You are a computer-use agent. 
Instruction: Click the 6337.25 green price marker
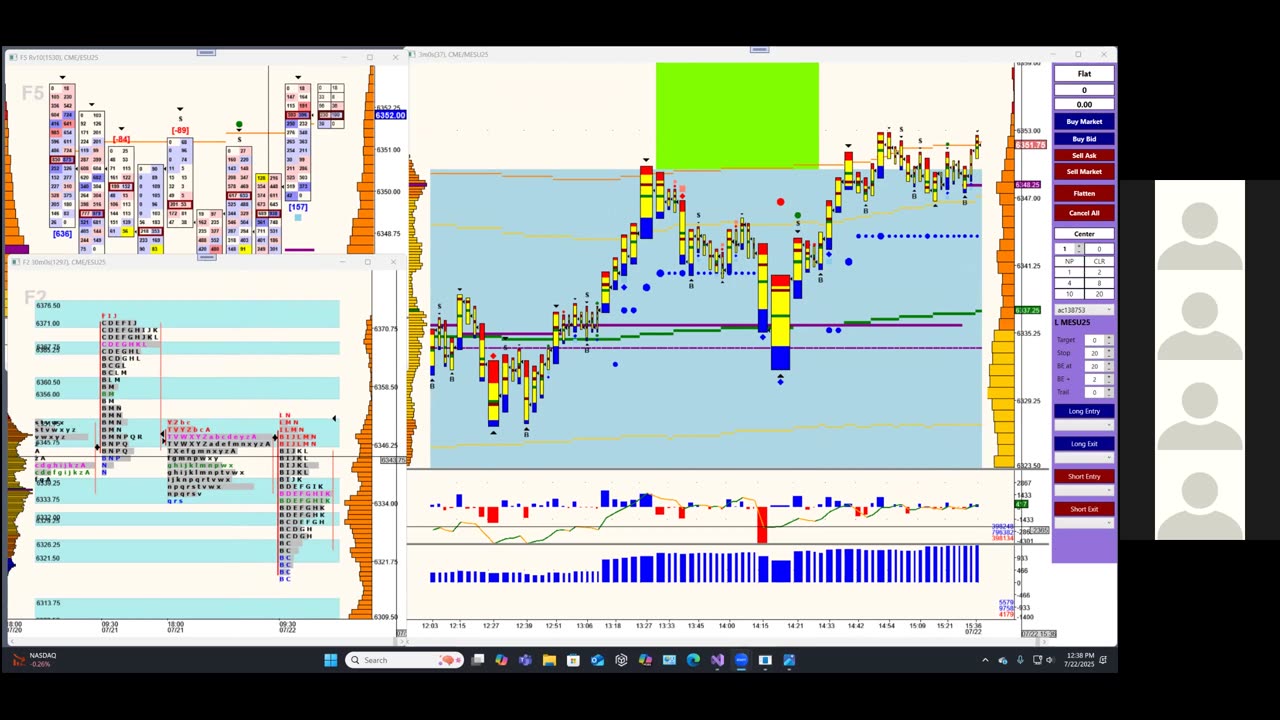pos(1027,310)
